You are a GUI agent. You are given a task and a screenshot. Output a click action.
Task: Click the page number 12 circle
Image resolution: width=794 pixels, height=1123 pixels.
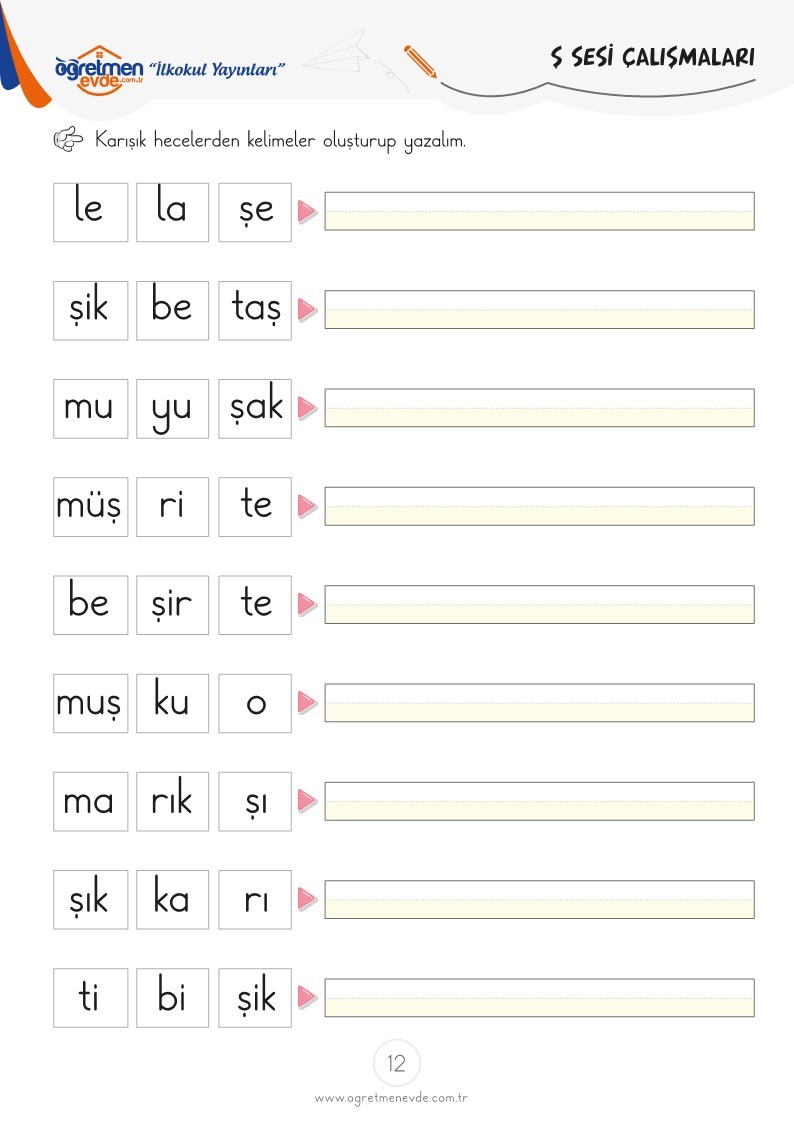tap(397, 1063)
